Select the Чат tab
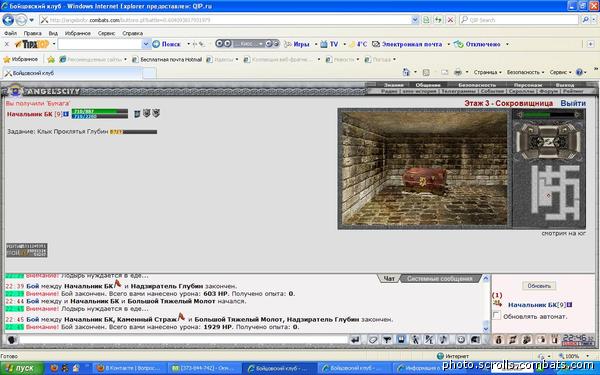This screenshot has width=600, height=375. click(x=389, y=279)
